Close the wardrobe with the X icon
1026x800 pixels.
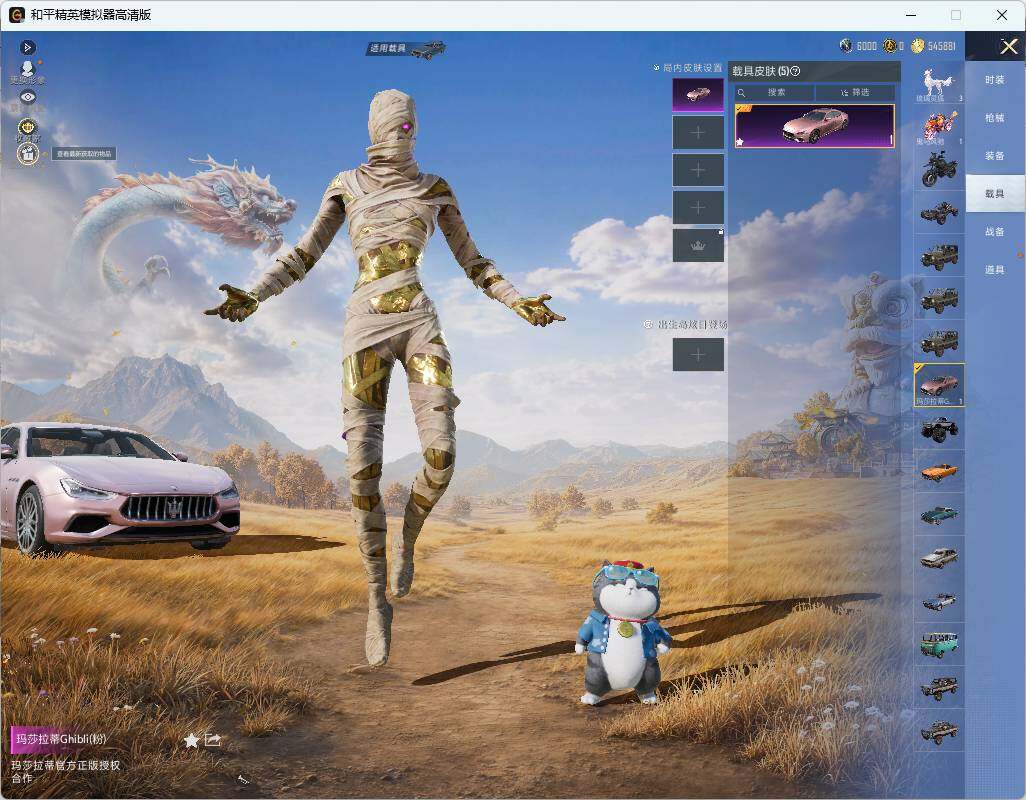tap(1008, 46)
